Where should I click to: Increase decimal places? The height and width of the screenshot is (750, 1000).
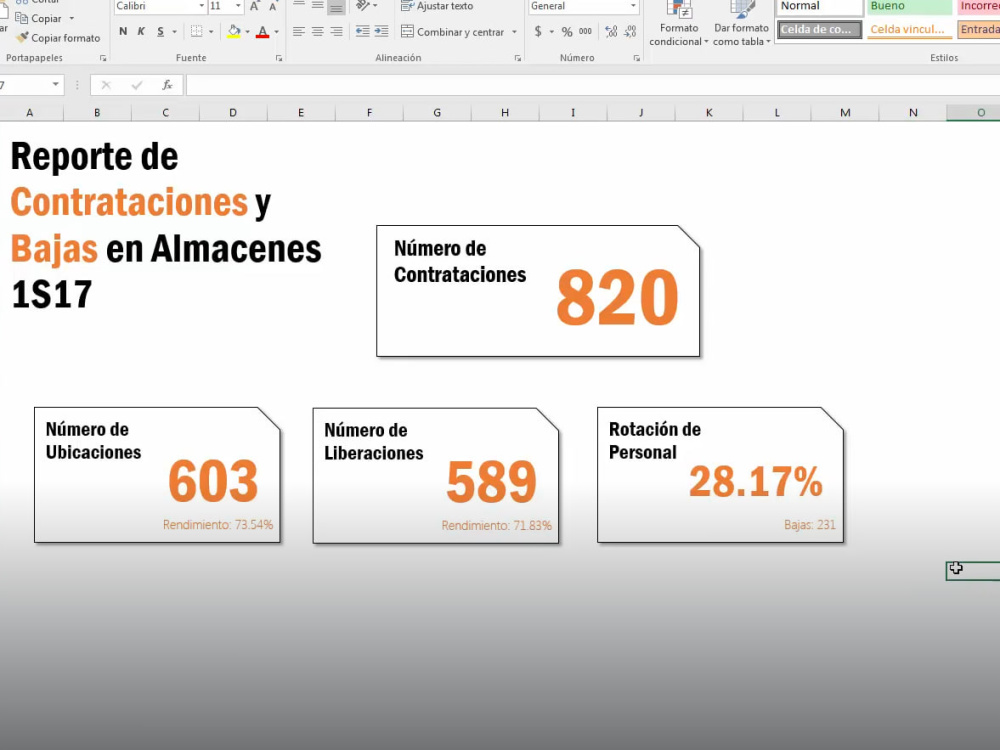point(611,31)
